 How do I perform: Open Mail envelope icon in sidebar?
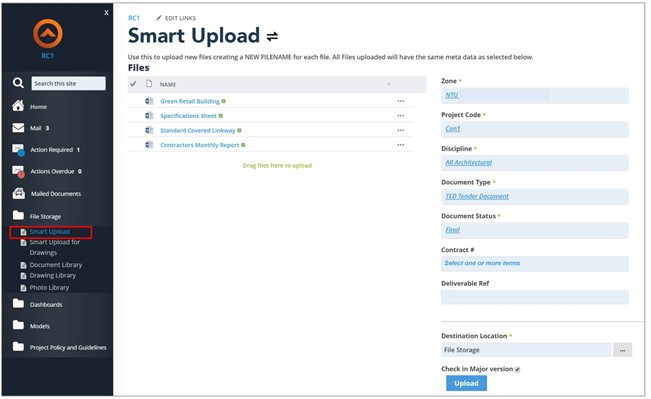coord(18,127)
